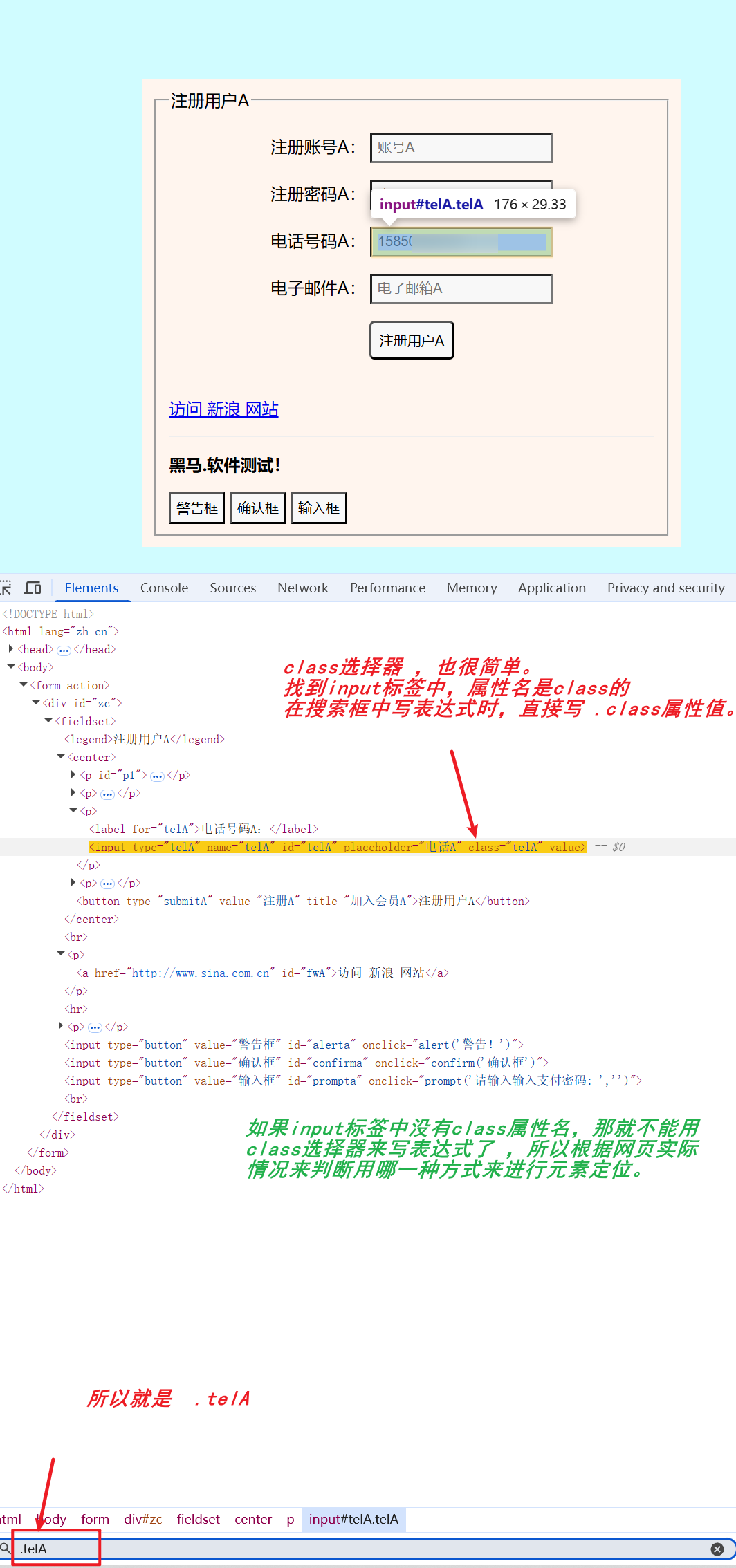Select the button type="submitA" row
This screenshot has height=1568, width=736.
[x=303, y=901]
